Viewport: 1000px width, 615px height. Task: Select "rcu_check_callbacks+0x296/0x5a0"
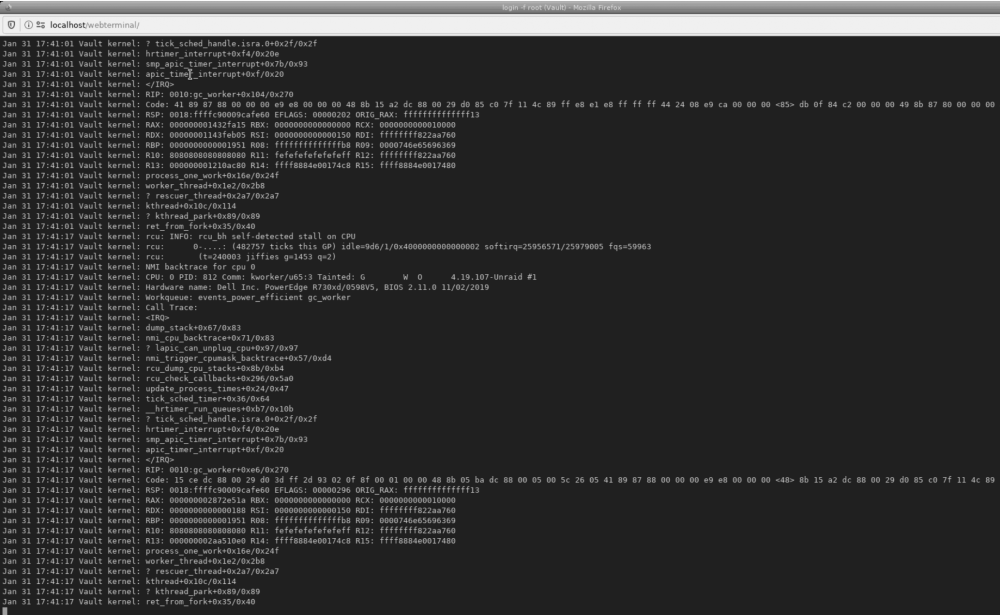(219, 378)
